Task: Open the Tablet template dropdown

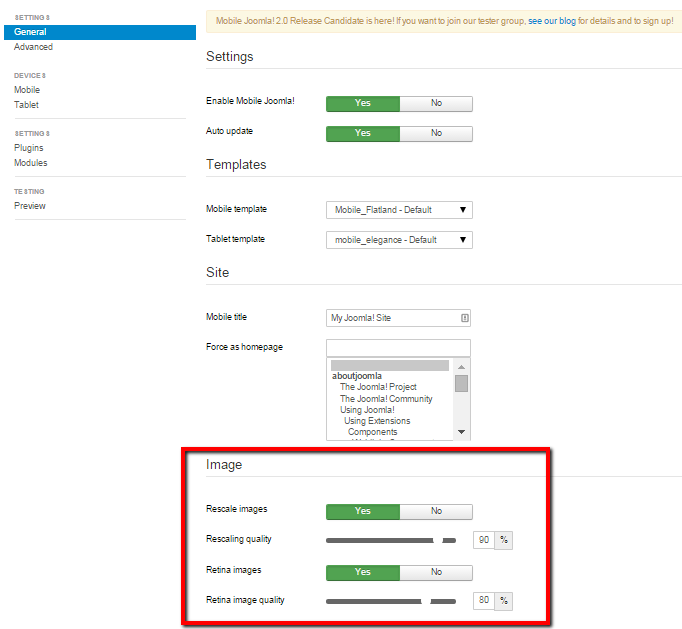Action: click(x=399, y=240)
